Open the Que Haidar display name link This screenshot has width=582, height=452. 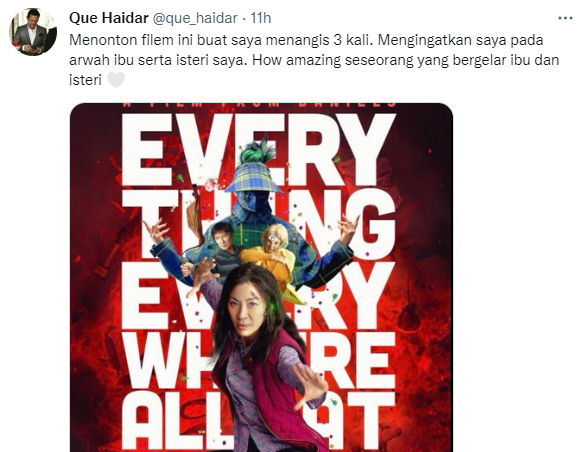(109, 17)
